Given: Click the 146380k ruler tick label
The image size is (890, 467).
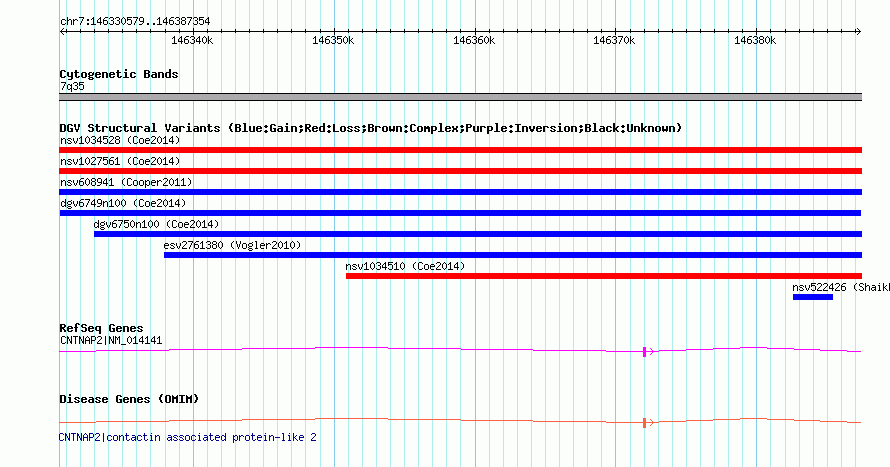Looking at the screenshot, I should pyautogui.click(x=755, y=41).
